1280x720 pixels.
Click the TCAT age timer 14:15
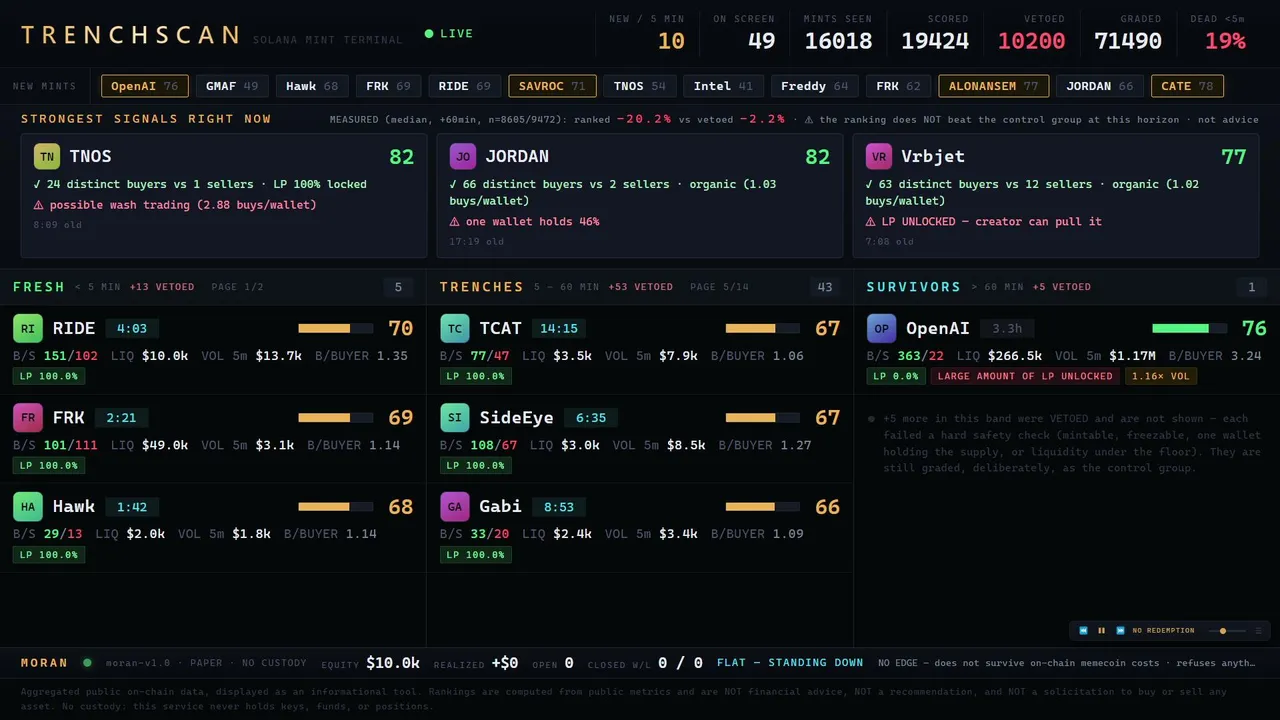point(559,328)
